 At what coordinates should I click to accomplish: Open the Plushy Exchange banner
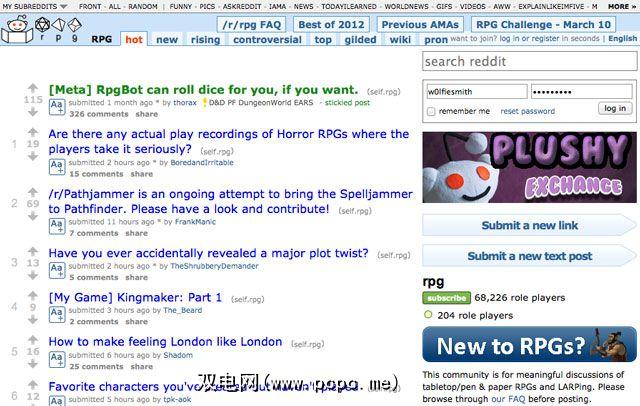[529, 167]
